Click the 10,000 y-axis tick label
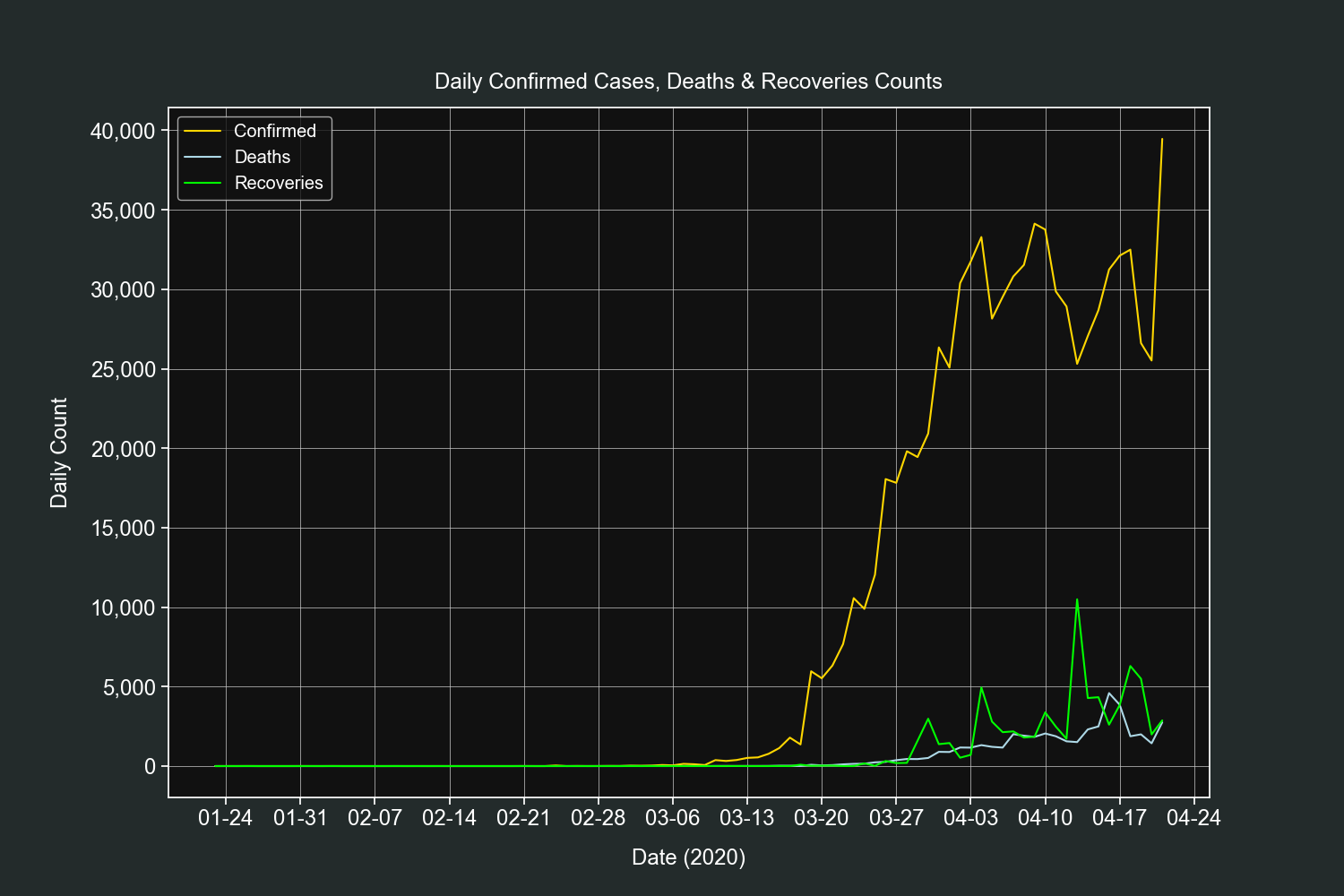 (x=123, y=607)
